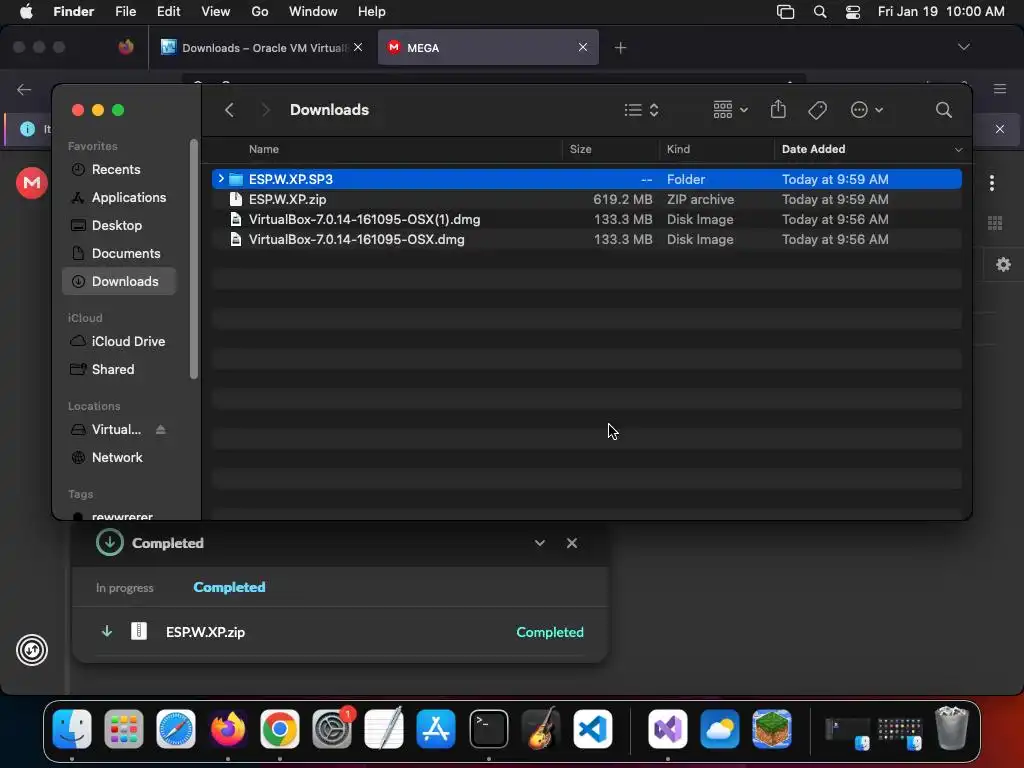Sort by the Name column header
Screen dimensions: 1024x768
click(264, 149)
